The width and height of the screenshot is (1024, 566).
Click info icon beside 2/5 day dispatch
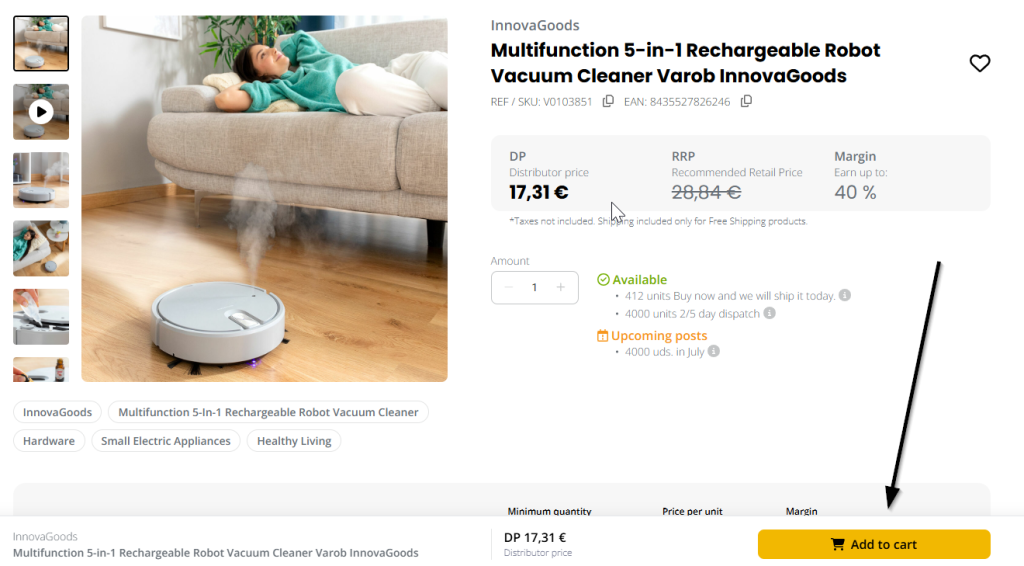coord(770,313)
